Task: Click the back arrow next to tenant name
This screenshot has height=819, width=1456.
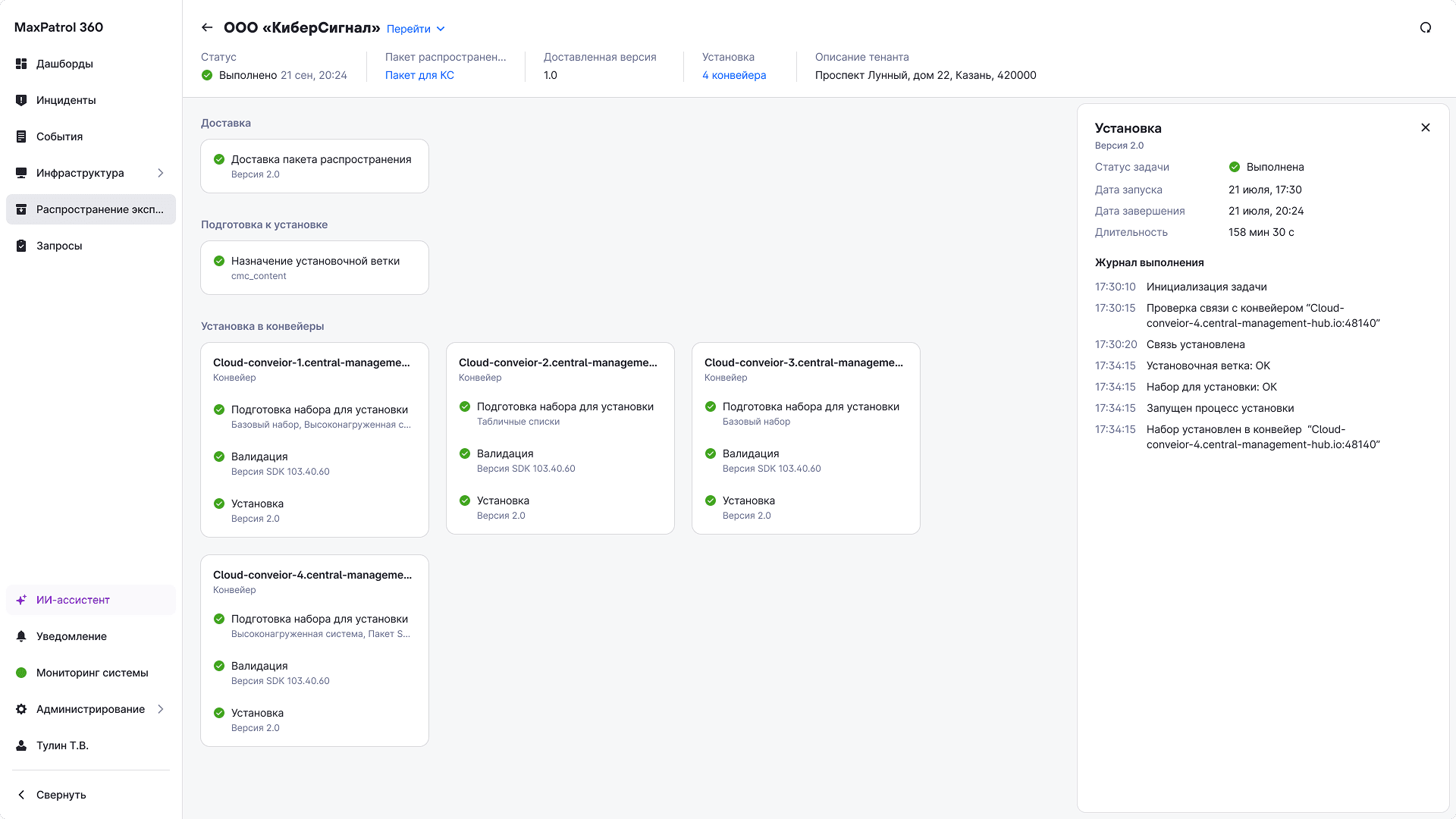Action: (x=206, y=28)
